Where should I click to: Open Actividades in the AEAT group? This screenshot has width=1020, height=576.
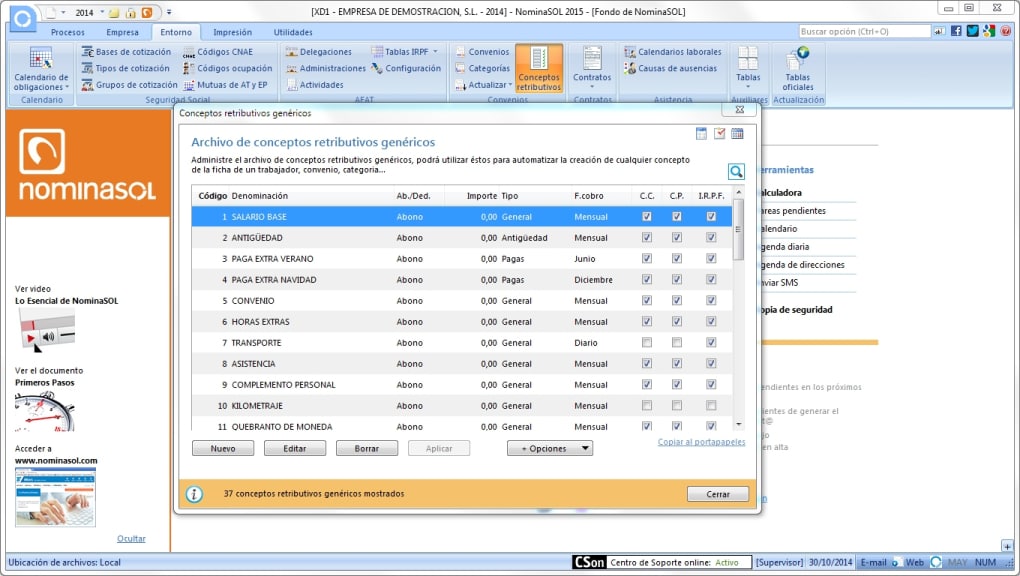pos(315,85)
